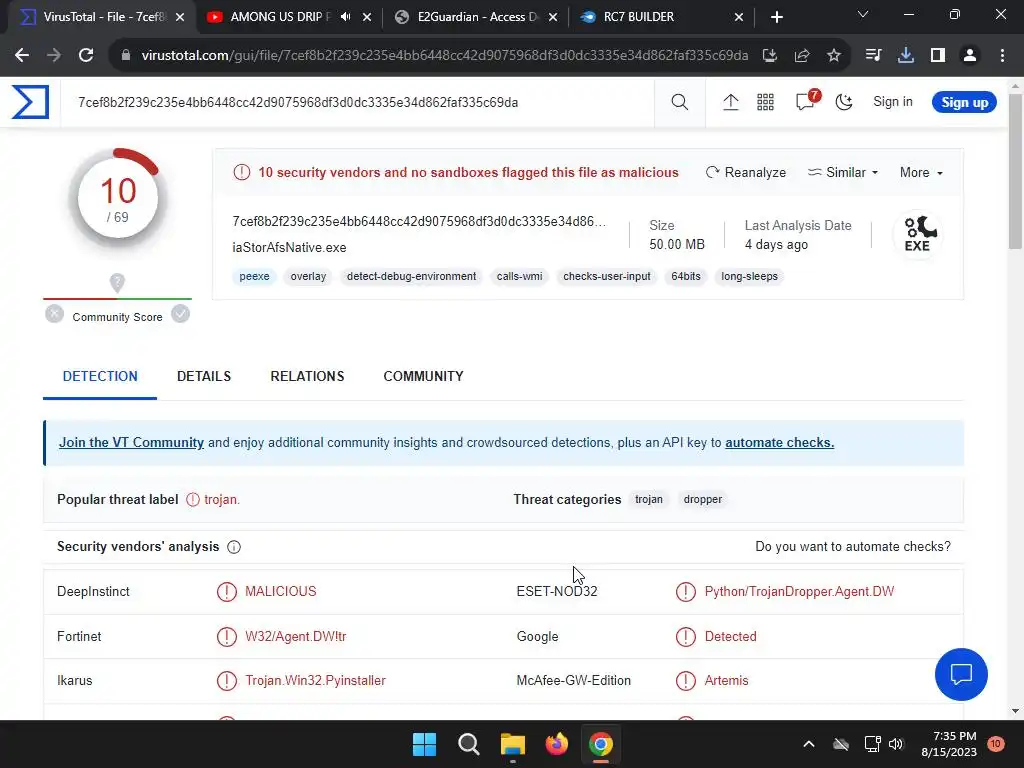Click the share page icon in address bar
Viewport: 1024px width, 768px height.
[x=802, y=56]
